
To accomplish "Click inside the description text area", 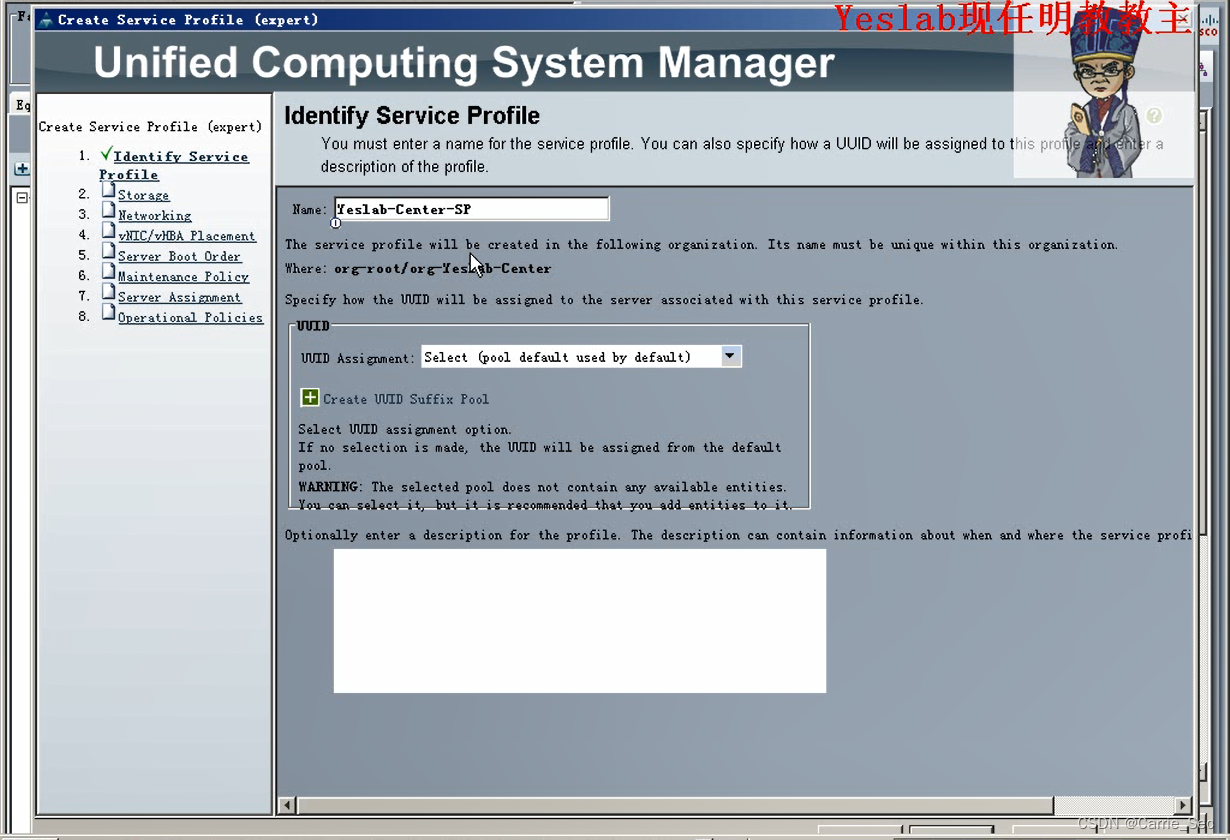I will 580,620.
